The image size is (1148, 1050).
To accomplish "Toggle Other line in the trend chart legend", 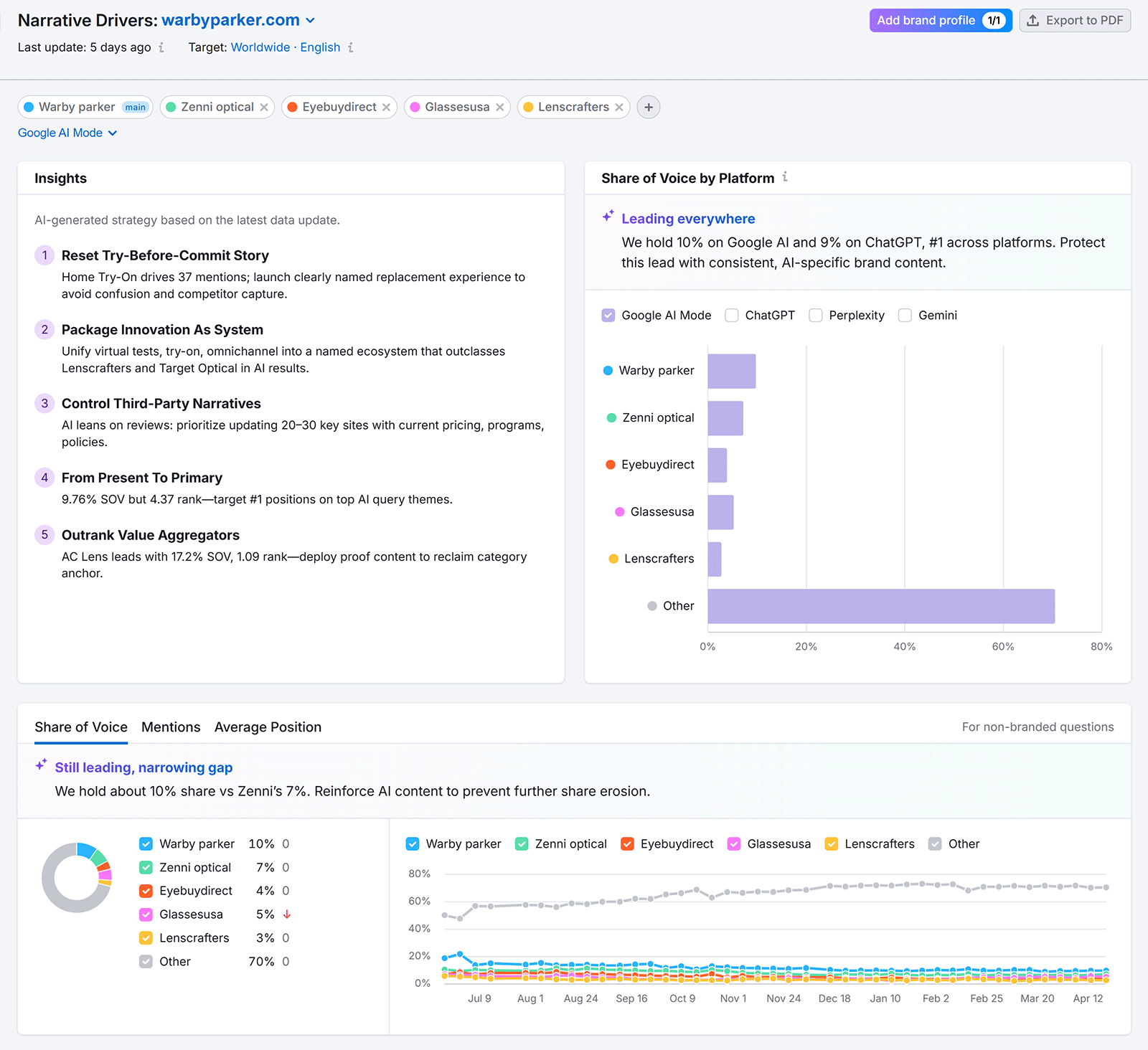I will (x=935, y=844).
